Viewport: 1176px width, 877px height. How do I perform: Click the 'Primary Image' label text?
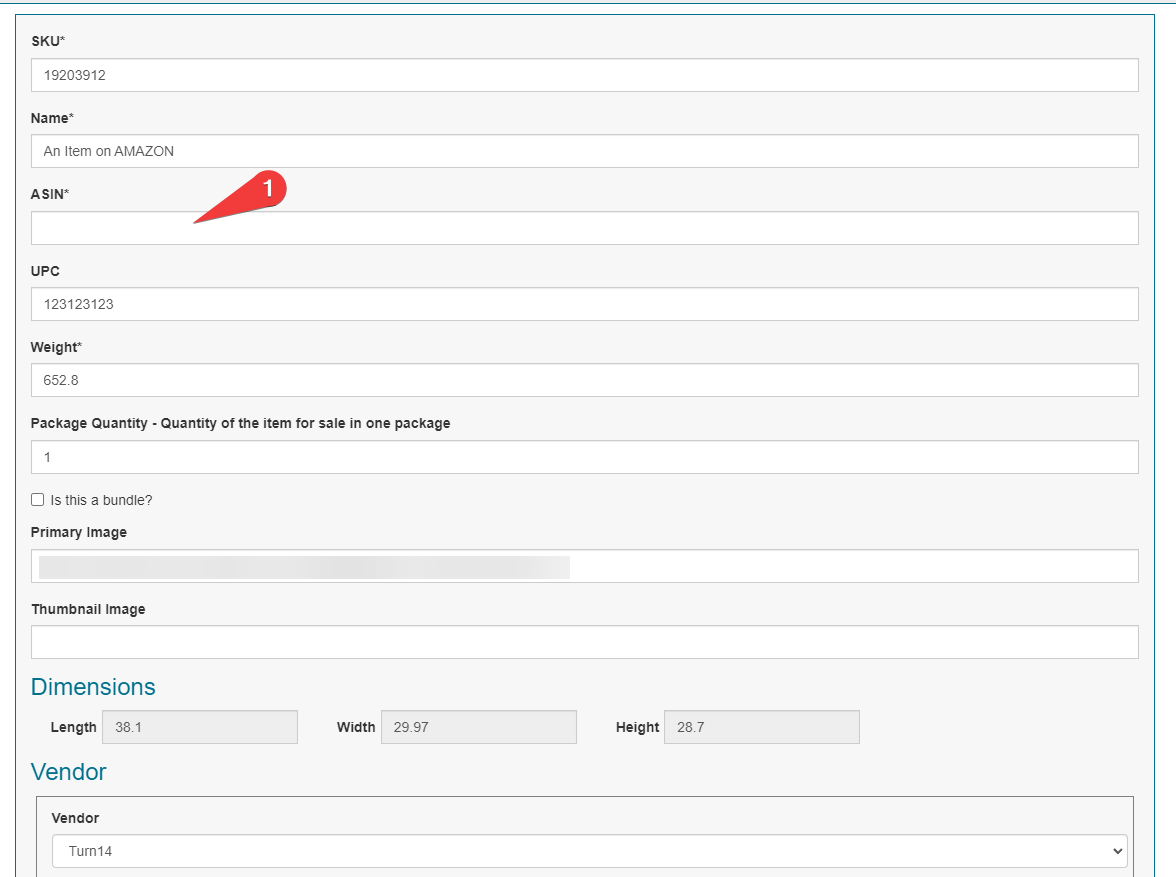(79, 533)
